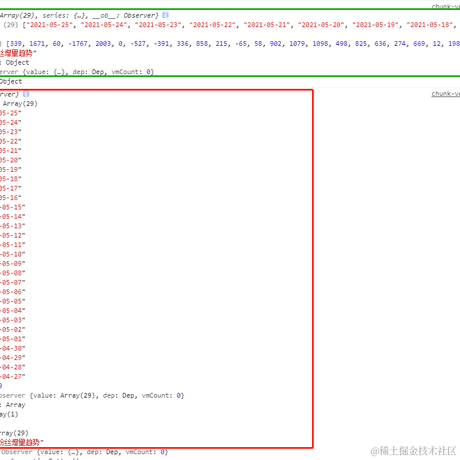Expand the ': Array' prototype row
Screen dimensions: 460x460
pos(13,405)
